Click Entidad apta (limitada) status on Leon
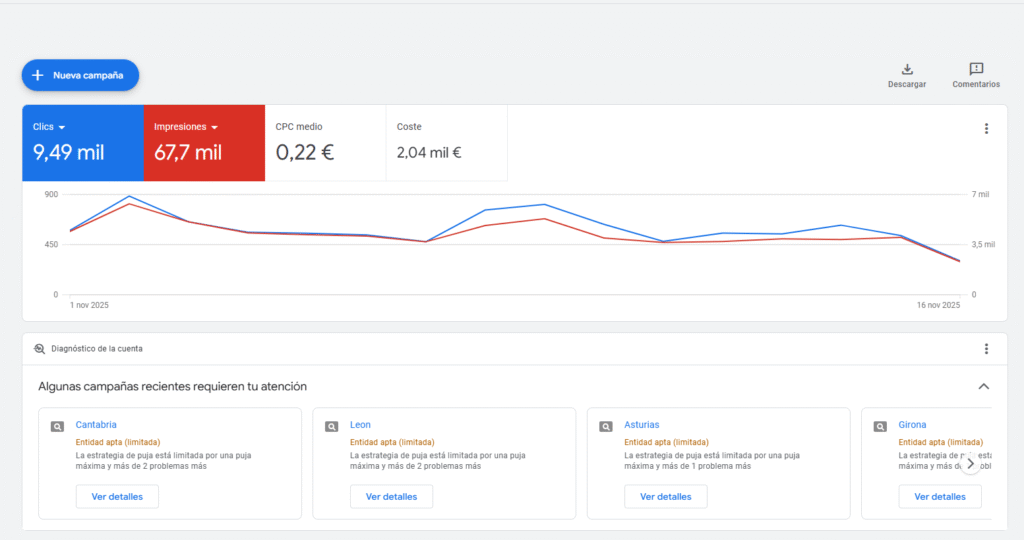The height and width of the screenshot is (540, 1024). click(392, 442)
